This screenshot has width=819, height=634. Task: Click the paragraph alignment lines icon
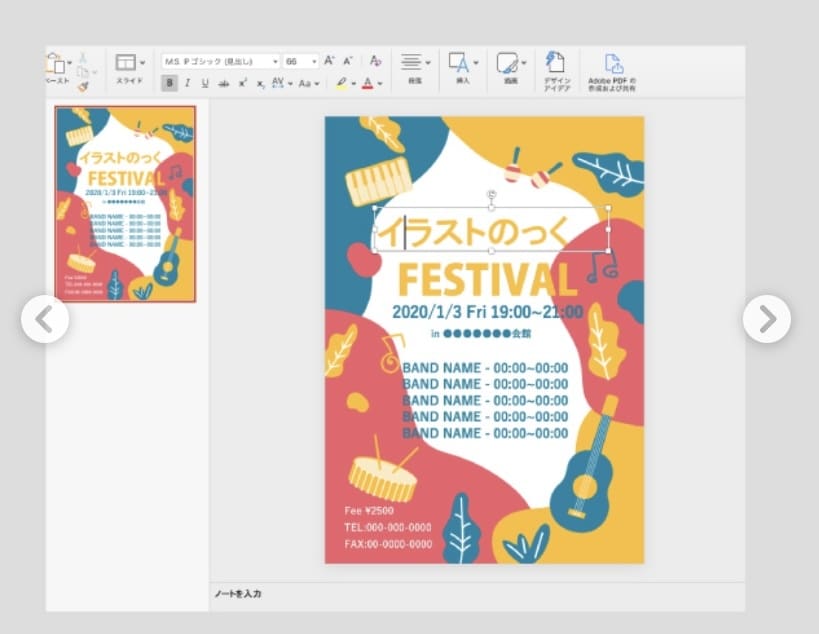click(x=411, y=62)
